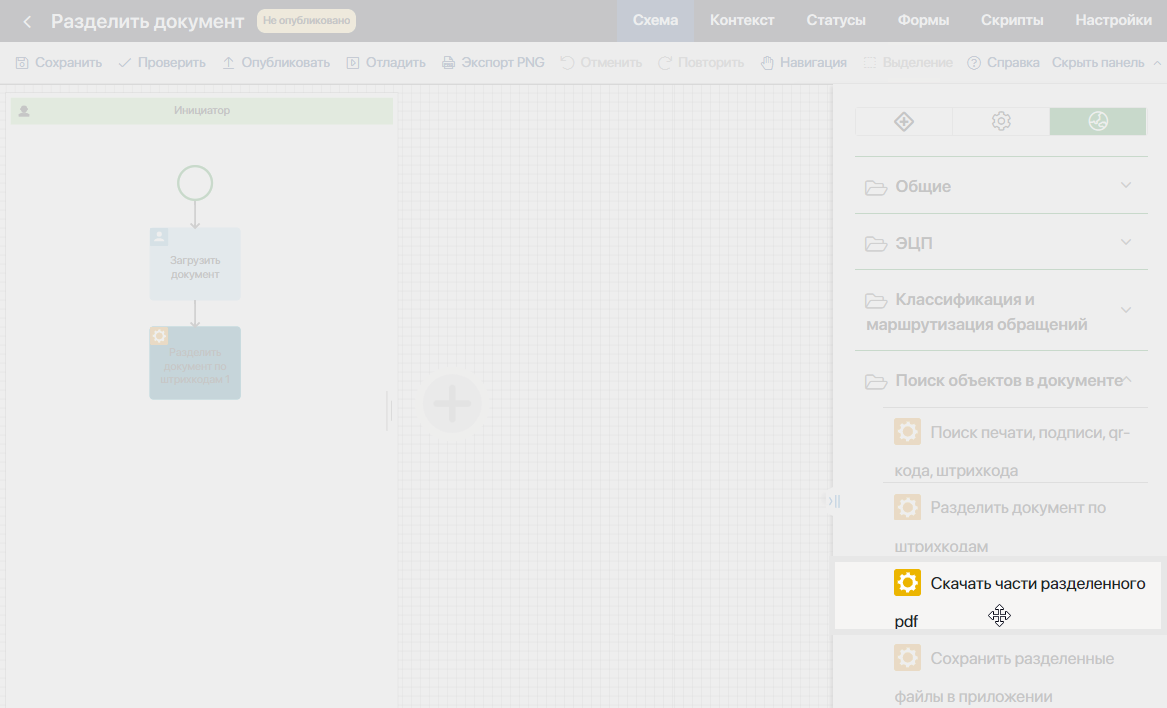Open the Контекст tab
This screenshot has width=1167, height=708.
[742, 21]
